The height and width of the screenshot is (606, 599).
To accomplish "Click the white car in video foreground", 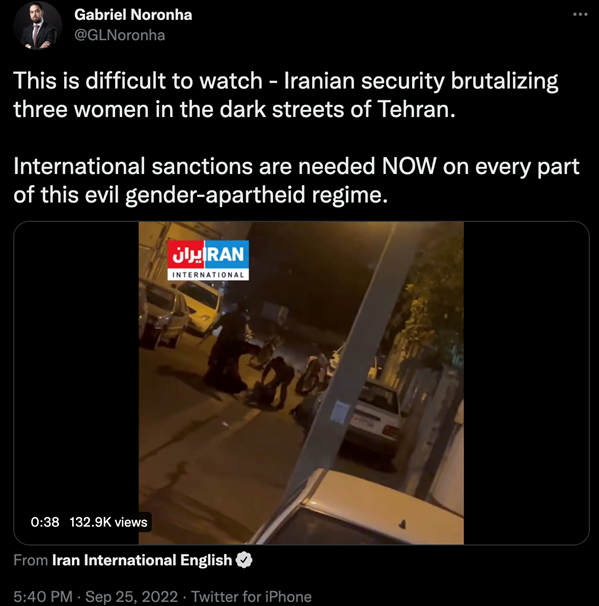I will point(359,508).
